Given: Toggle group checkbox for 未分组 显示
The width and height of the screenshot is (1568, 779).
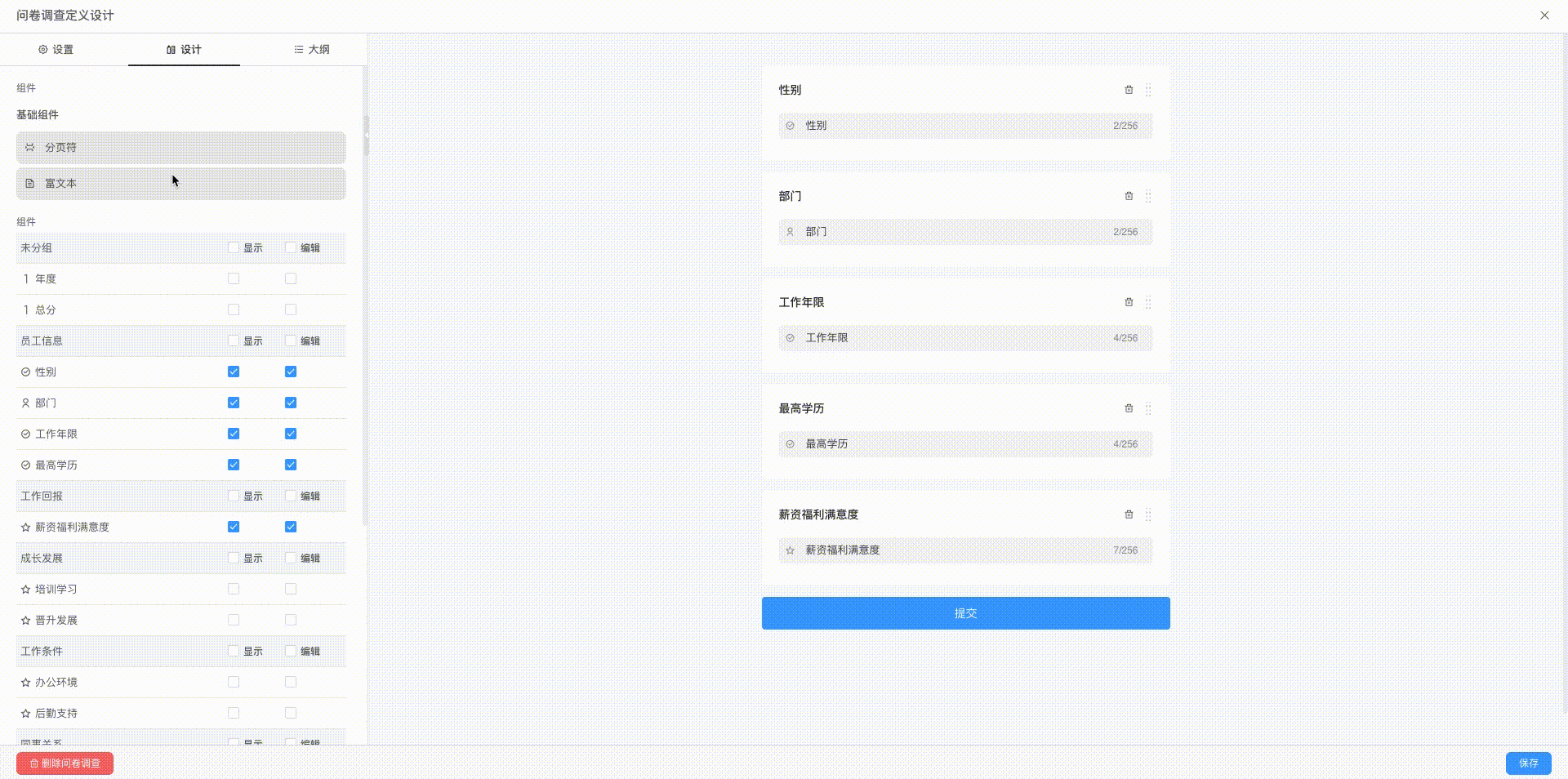Looking at the screenshot, I should tap(232, 247).
